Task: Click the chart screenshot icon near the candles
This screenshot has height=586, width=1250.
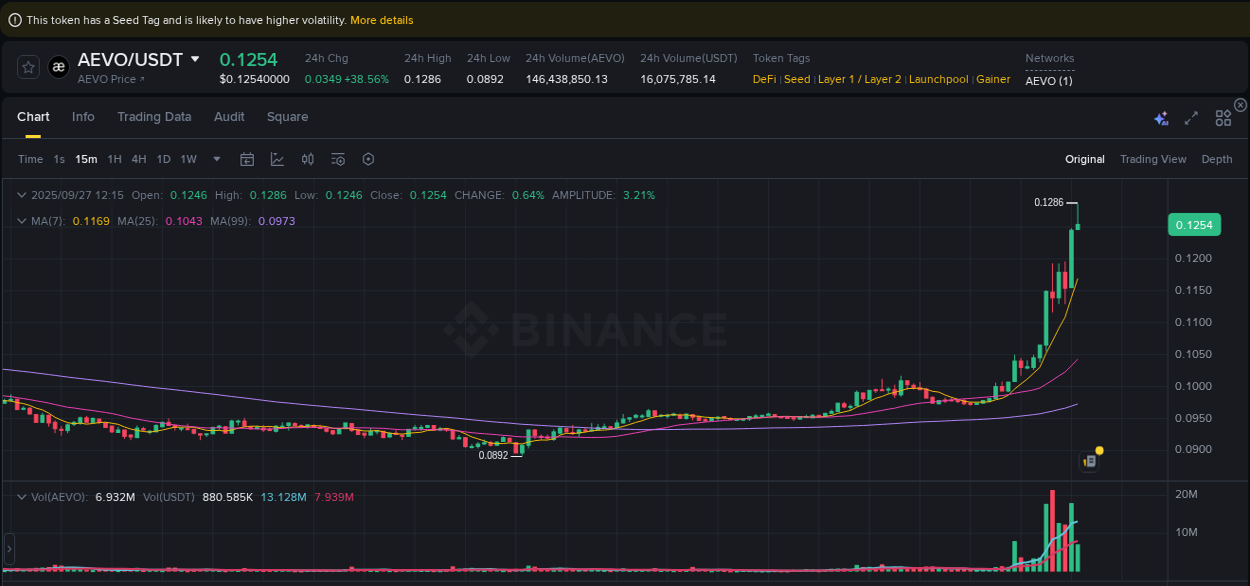Action: pyautogui.click(x=1089, y=460)
